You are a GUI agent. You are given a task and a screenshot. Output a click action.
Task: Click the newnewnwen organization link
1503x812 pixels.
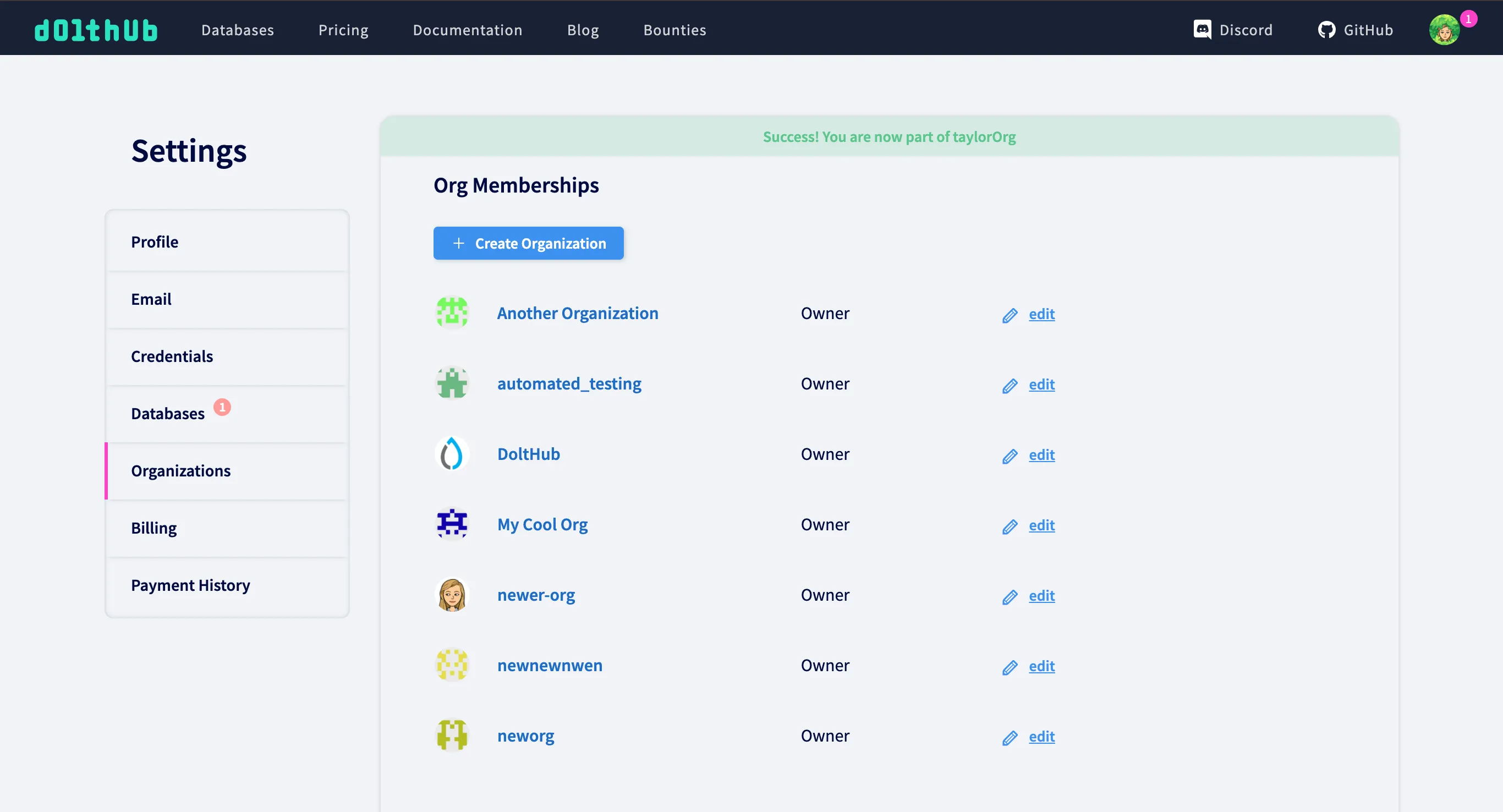550,666
